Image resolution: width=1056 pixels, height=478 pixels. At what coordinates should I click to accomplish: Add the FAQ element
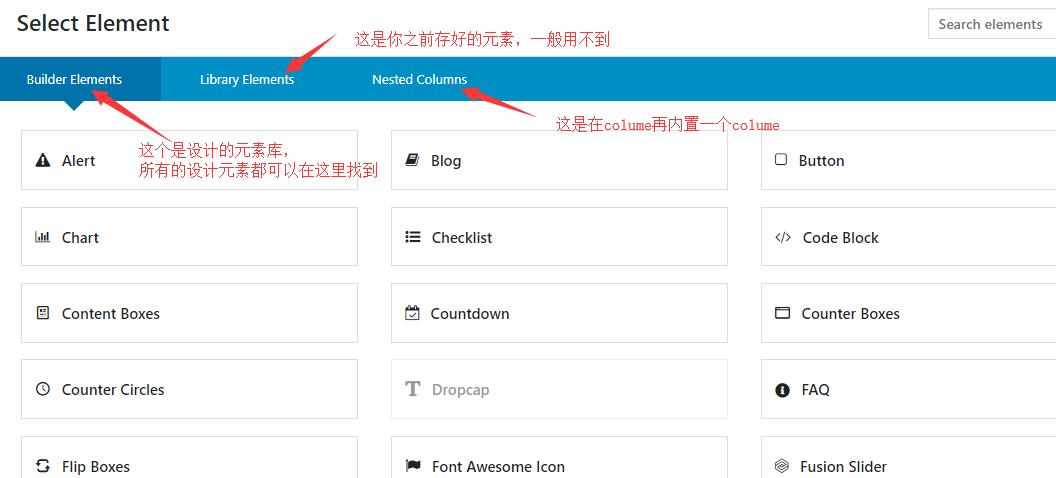point(909,389)
